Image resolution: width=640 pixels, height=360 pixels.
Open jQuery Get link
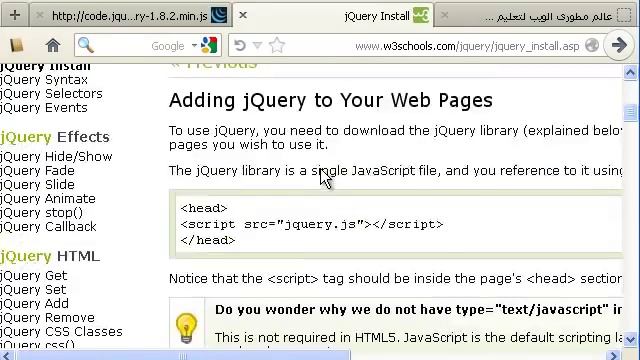point(33,276)
